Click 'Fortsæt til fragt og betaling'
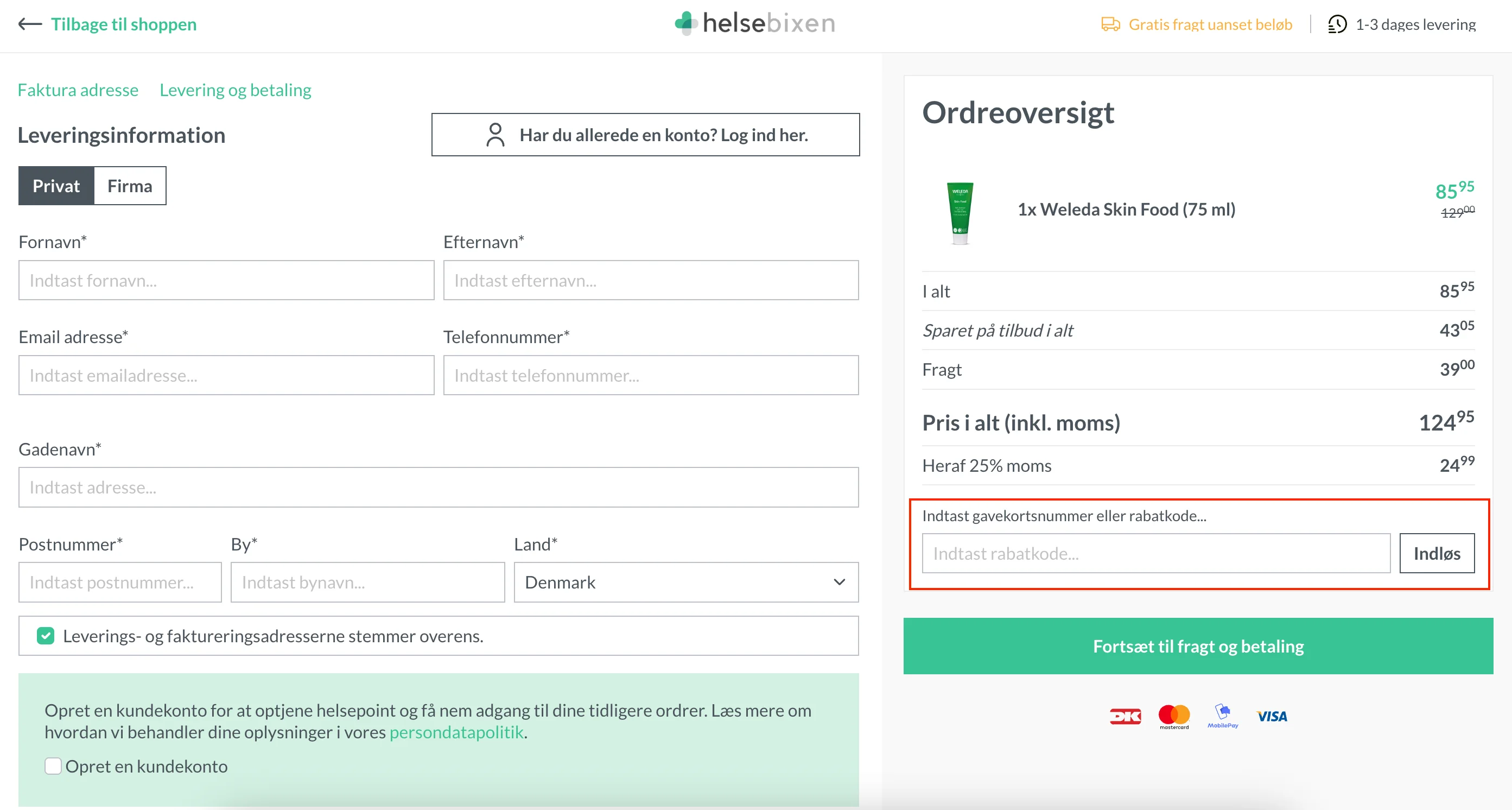Viewport: 1512px width, 810px height. (1197, 646)
